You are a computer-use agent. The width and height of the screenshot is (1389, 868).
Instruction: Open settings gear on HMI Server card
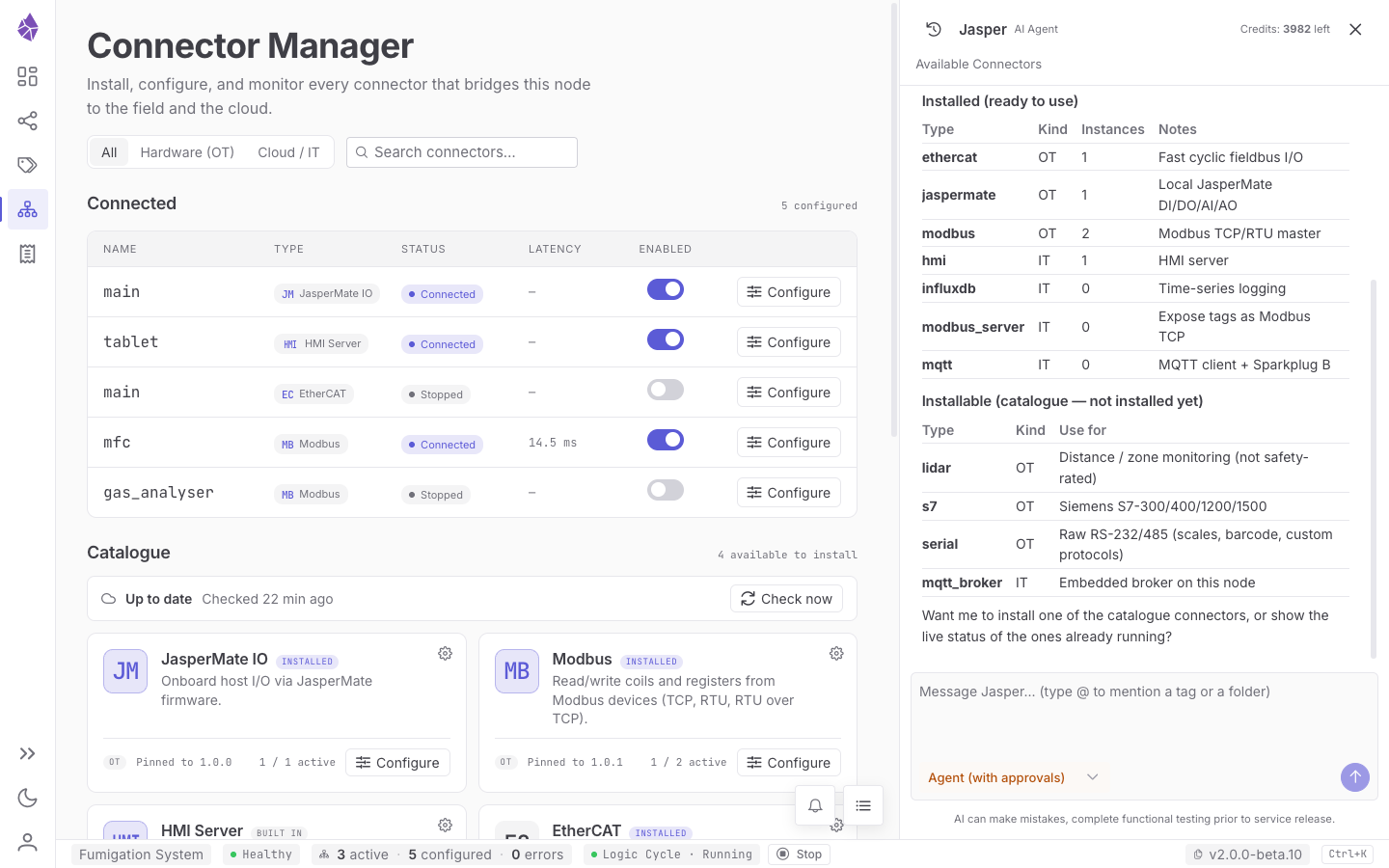pos(445,825)
